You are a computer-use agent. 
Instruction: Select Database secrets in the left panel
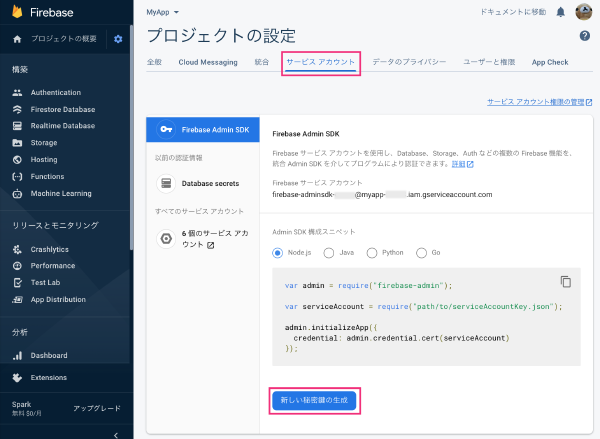[x=210, y=183]
